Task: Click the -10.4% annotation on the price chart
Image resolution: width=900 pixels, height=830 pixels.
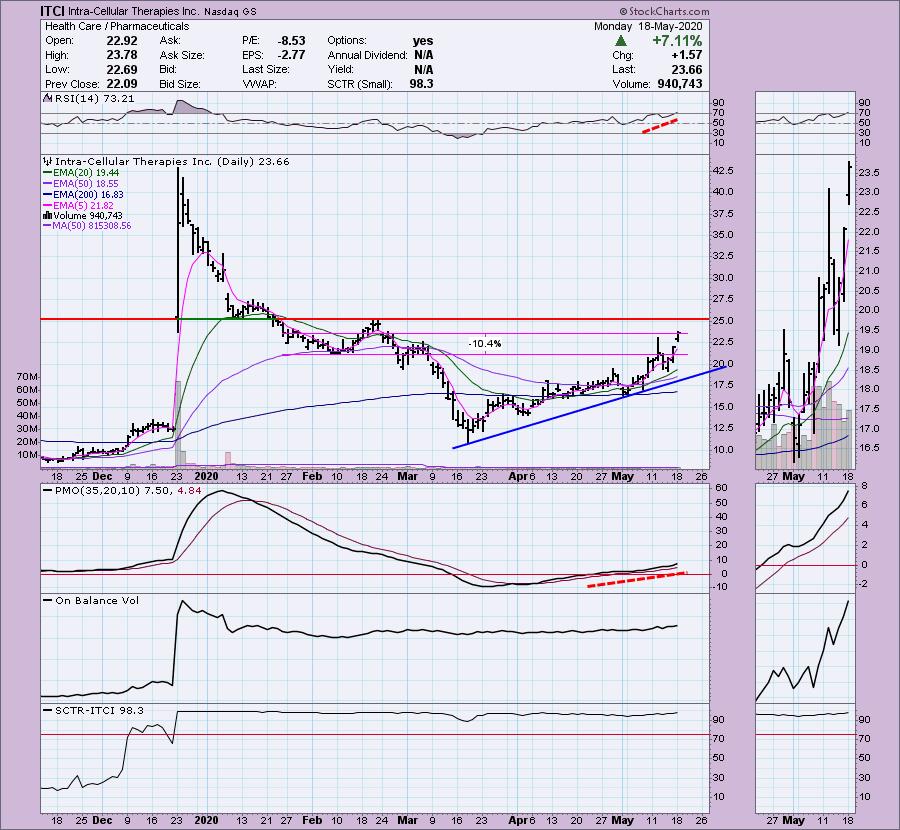Action: (x=485, y=343)
